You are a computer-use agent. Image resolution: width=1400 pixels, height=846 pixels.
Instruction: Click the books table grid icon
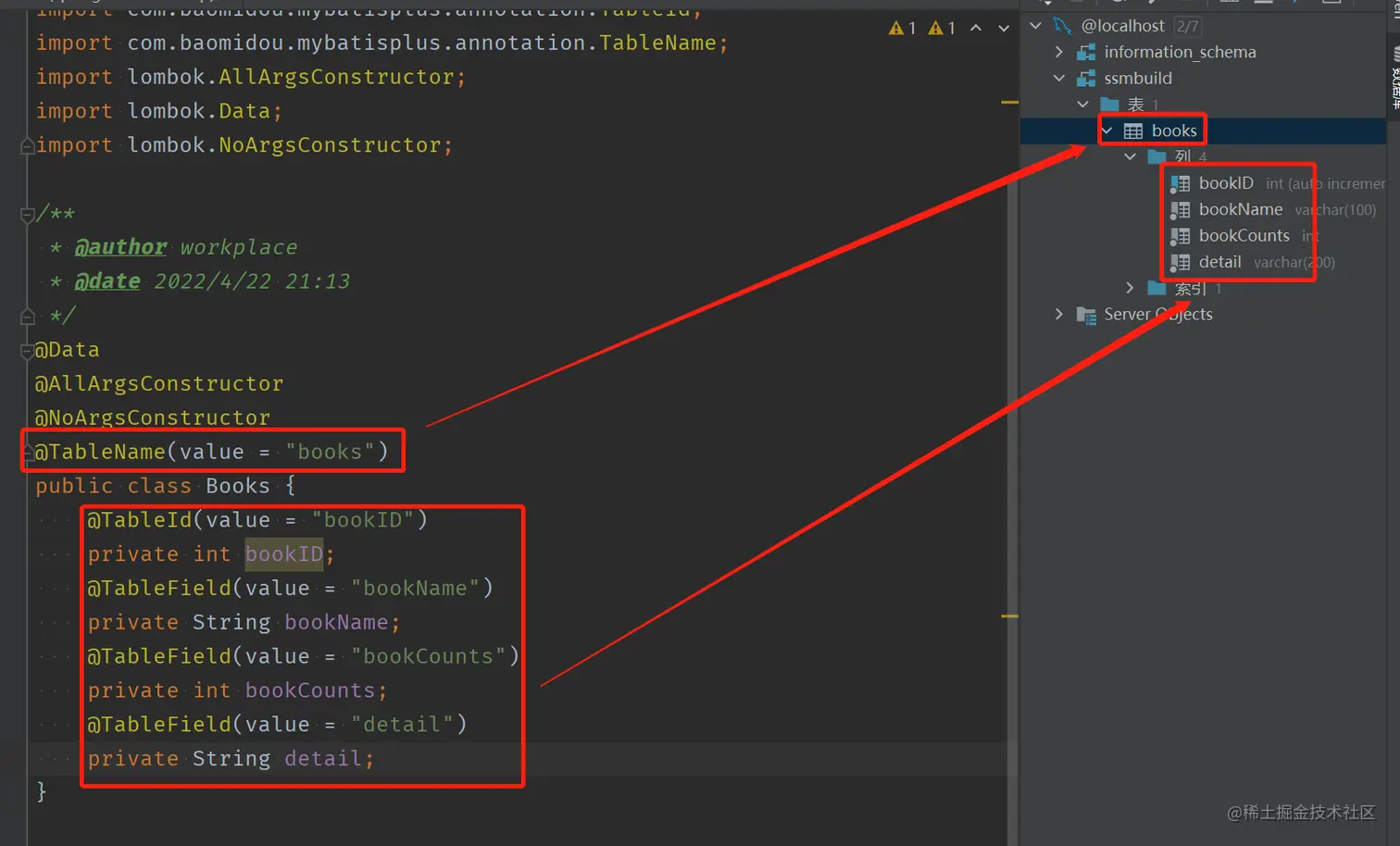1133,131
